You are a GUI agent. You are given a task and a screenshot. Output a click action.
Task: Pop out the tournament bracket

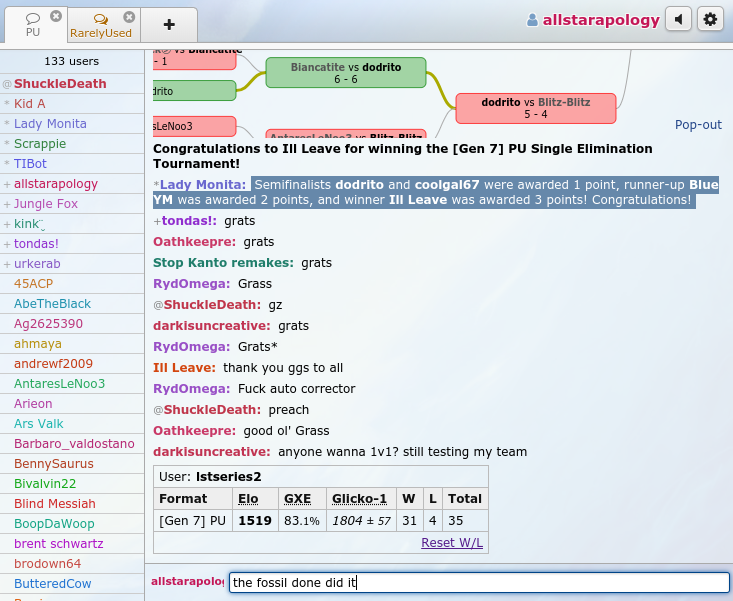pyautogui.click(x=698, y=125)
